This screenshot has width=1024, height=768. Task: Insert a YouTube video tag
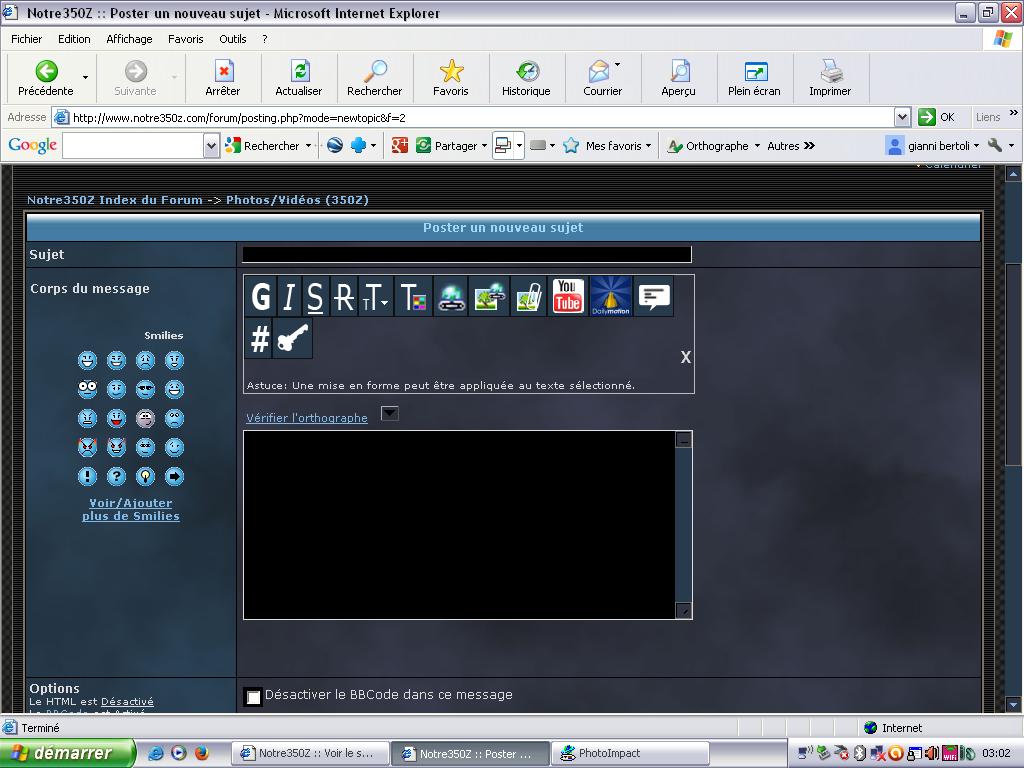click(x=568, y=297)
